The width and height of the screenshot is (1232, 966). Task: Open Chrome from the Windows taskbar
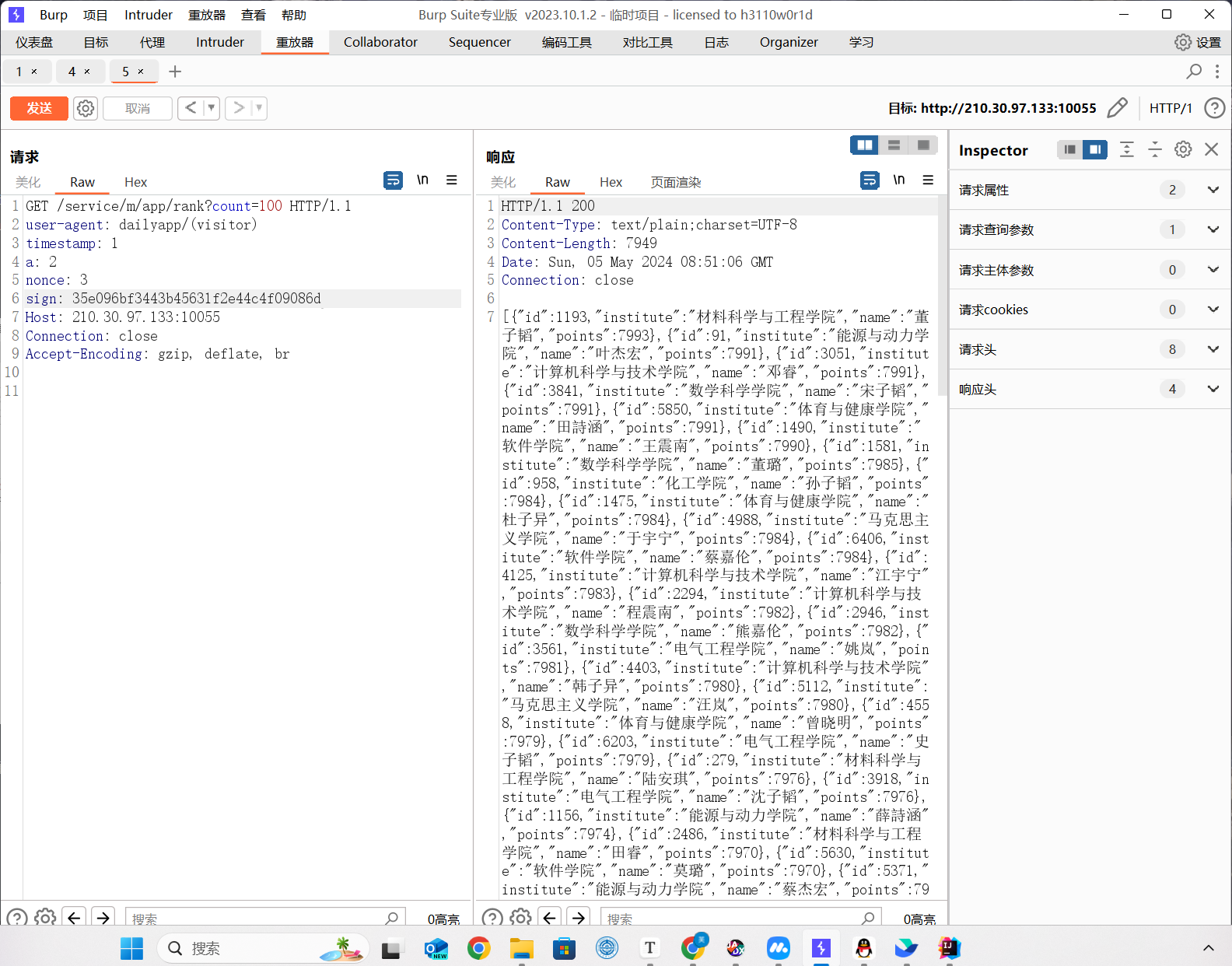click(478, 948)
